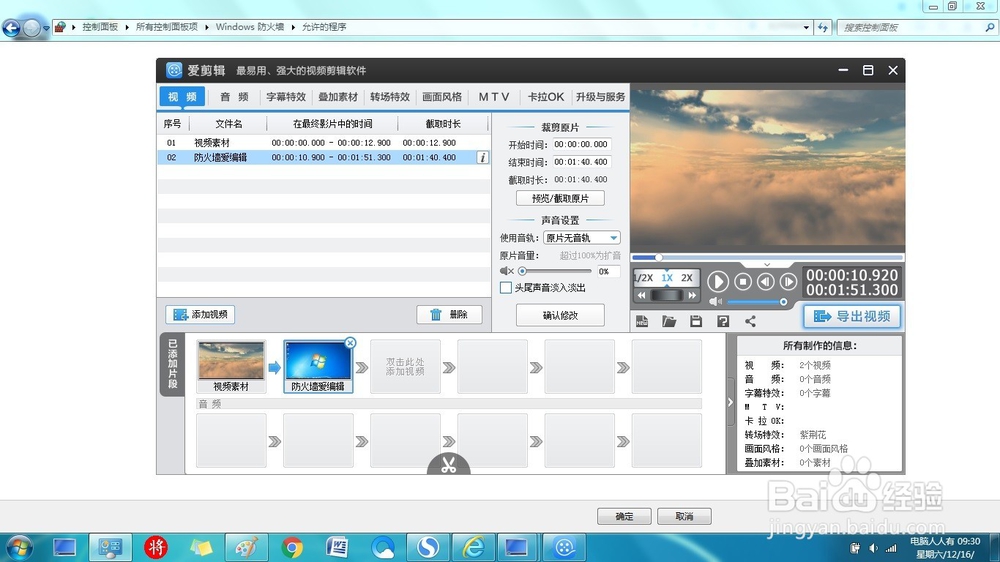
Task: Click the 预览/截取原片 button
Action: point(560,198)
